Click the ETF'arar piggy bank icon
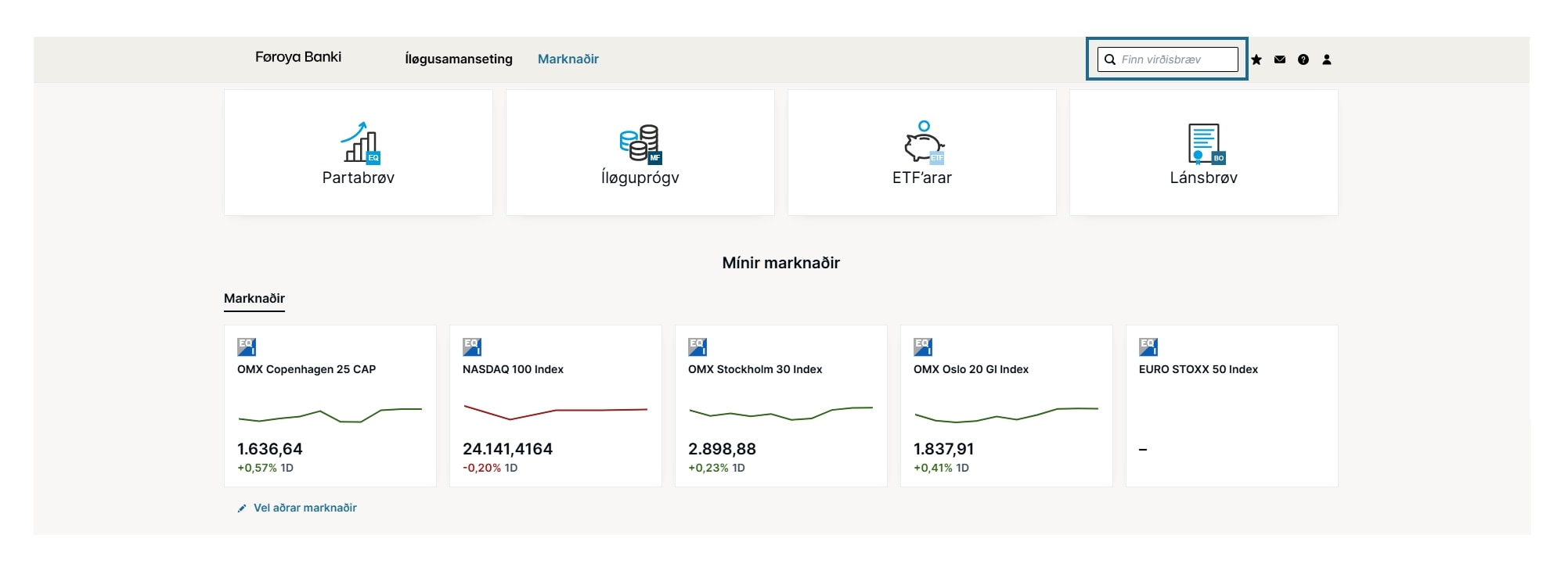 pyautogui.click(x=923, y=142)
